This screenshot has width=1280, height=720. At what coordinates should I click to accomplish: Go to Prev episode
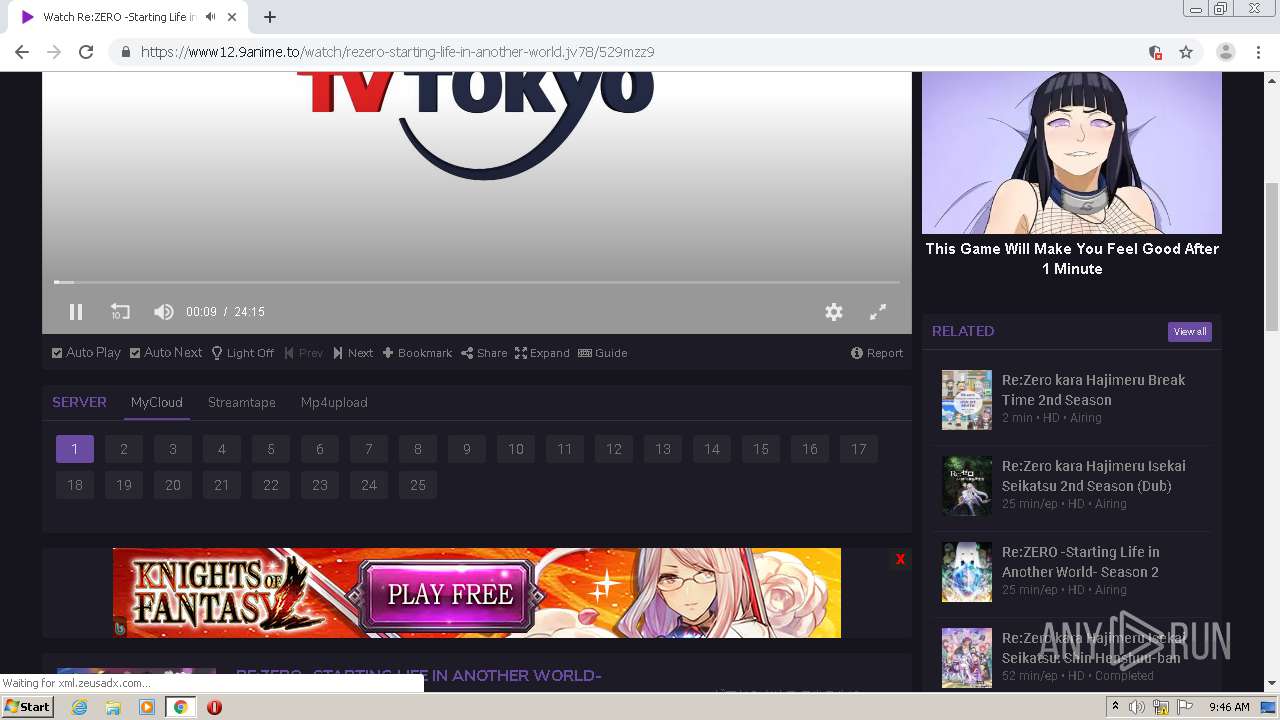(x=304, y=353)
